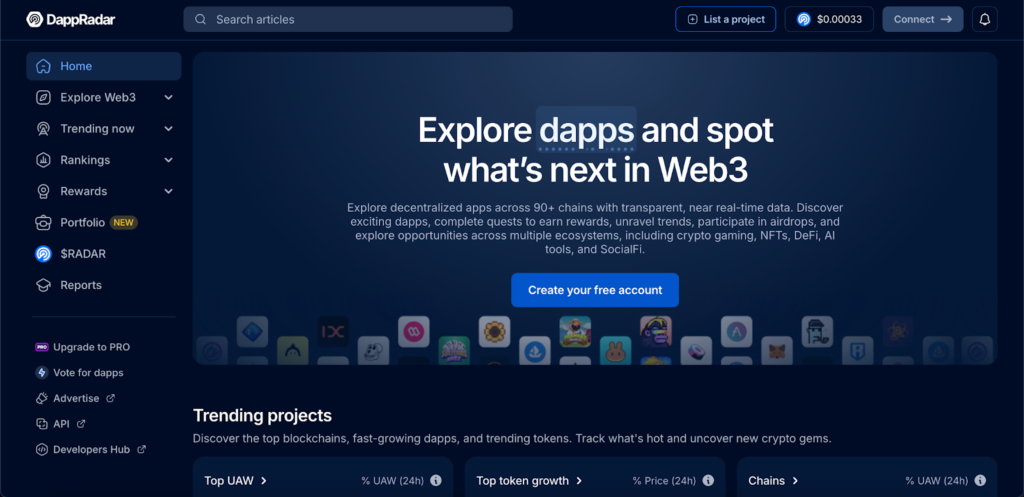Click the info icon beside Top UAW
The height and width of the screenshot is (497, 1024).
(x=436, y=481)
